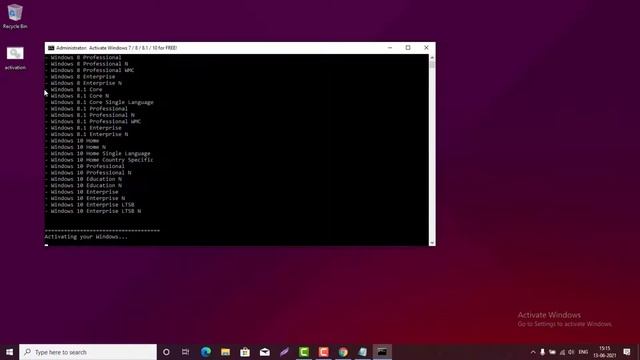This screenshot has height=360, width=640.
Task: Switch the ENG input language indicator
Action: (583, 352)
